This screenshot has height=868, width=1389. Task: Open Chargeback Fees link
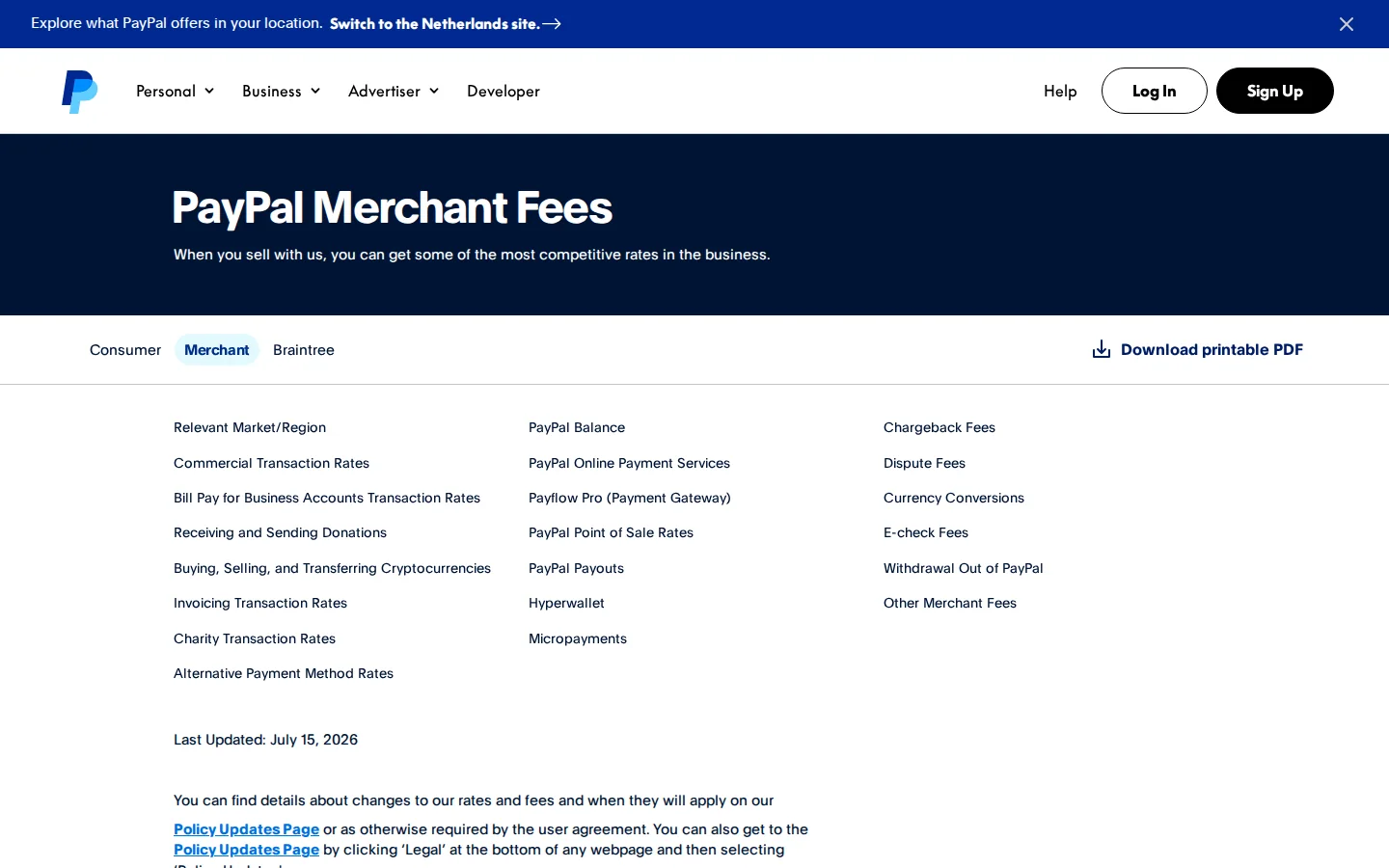[940, 427]
